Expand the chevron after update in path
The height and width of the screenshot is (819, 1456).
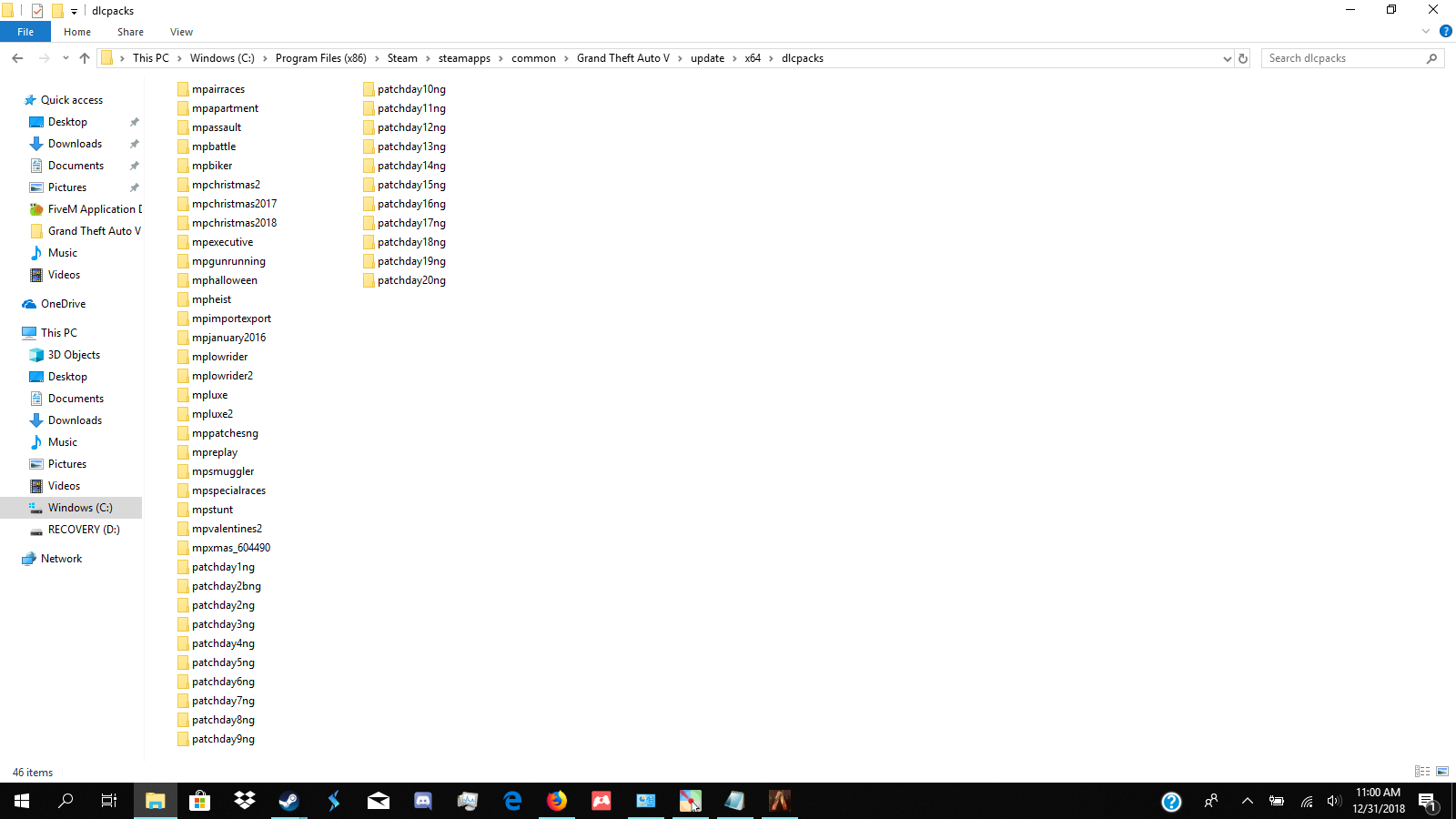point(734,58)
